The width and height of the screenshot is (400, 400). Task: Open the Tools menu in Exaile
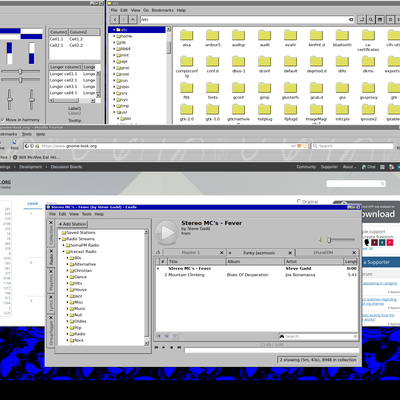click(87, 214)
